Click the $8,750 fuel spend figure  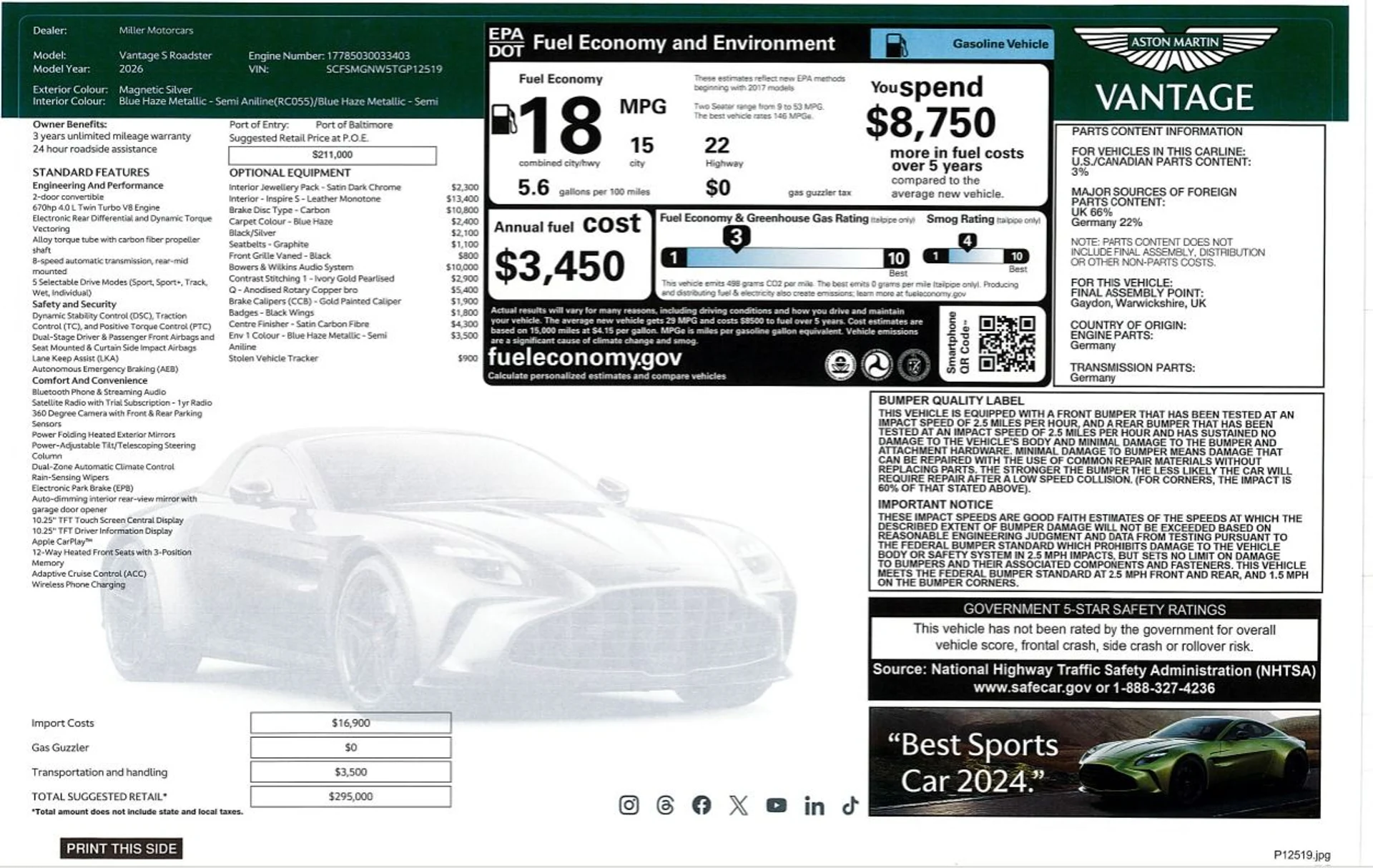930,122
